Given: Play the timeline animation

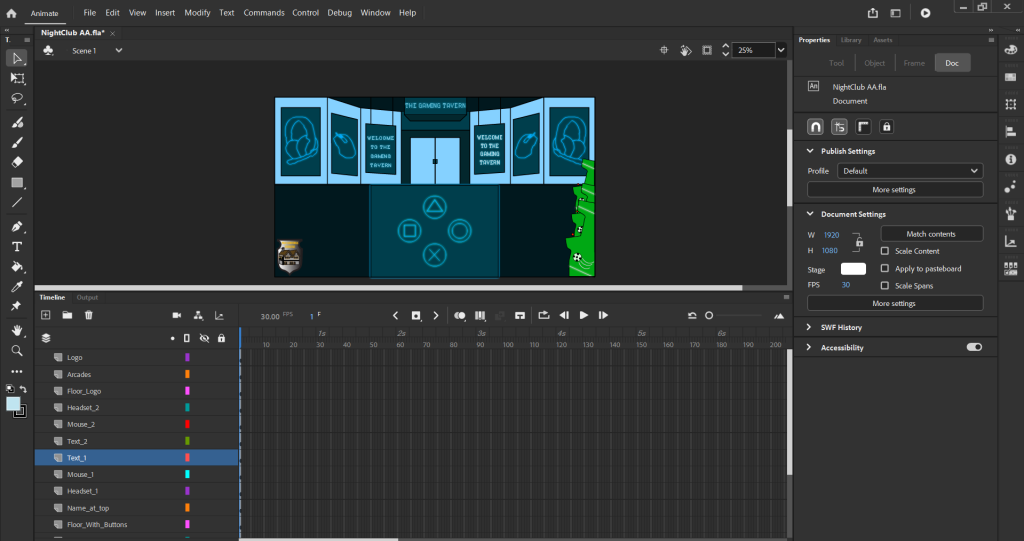Looking at the screenshot, I should (x=584, y=315).
